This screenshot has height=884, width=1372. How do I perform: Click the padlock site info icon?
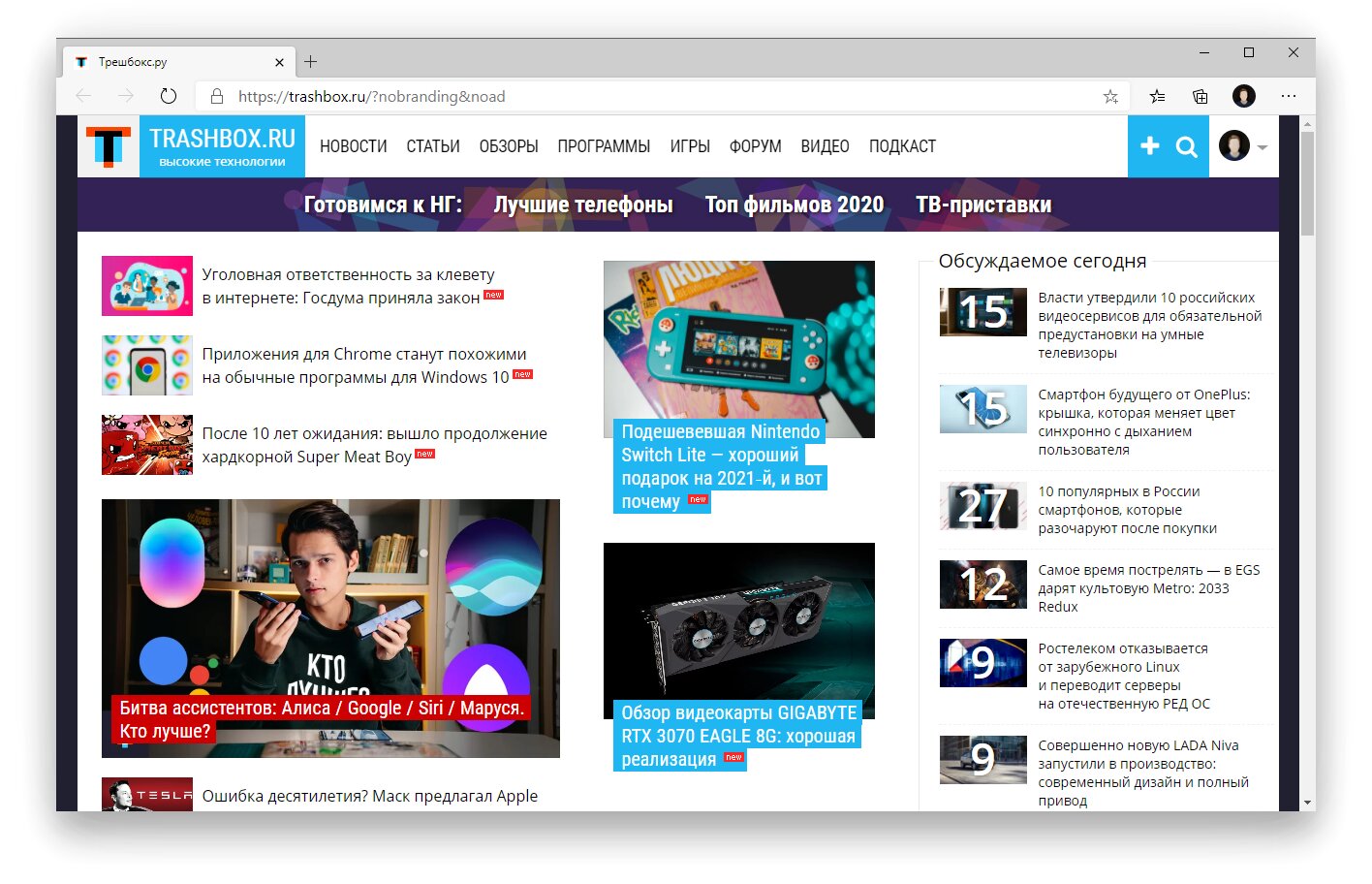(x=217, y=96)
